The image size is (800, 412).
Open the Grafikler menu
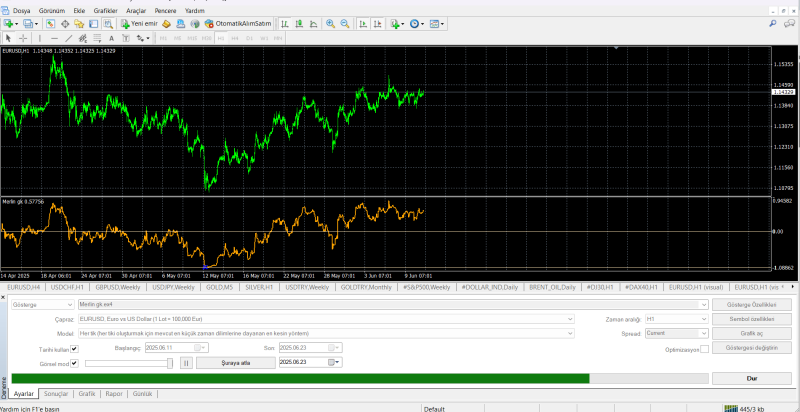tap(106, 11)
